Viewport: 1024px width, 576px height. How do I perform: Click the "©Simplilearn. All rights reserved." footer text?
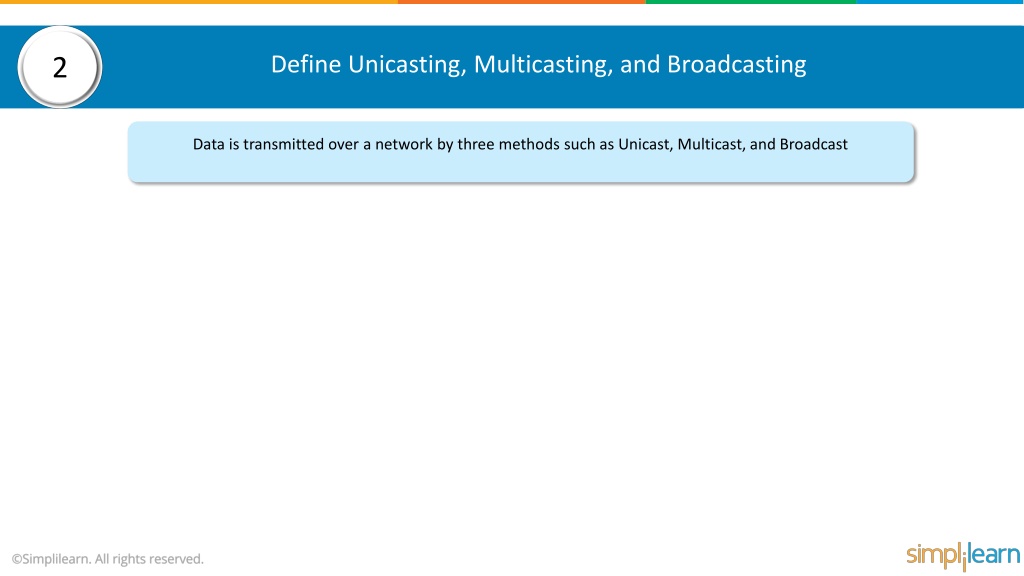coord(108,559)
